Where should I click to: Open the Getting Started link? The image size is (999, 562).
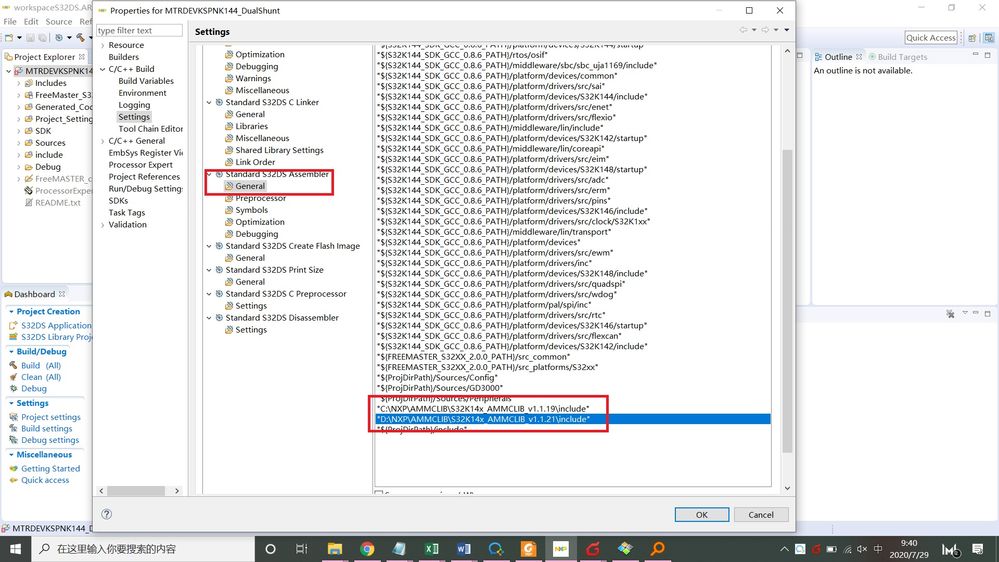coord(50,468)
